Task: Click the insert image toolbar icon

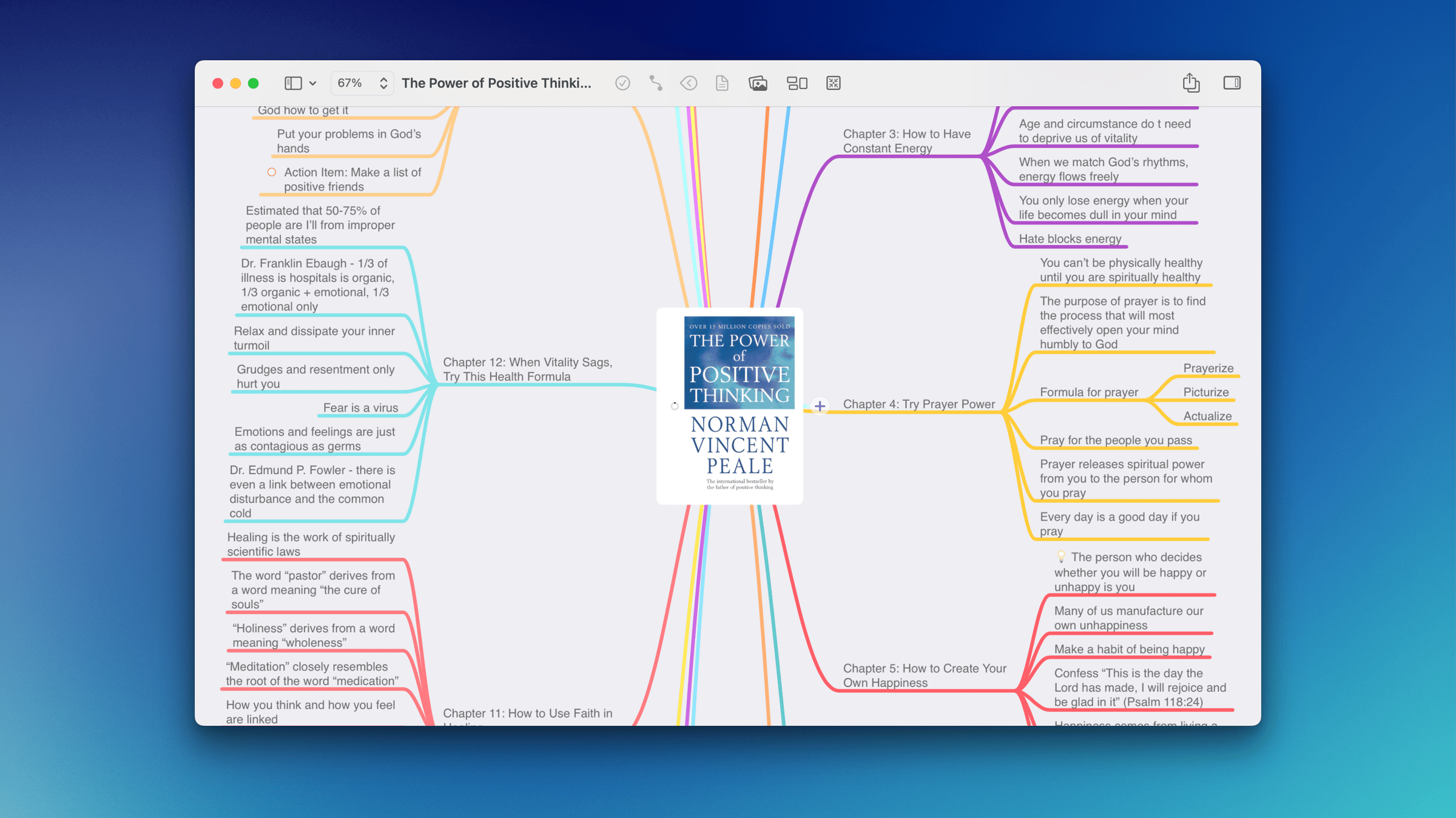Action: [x=758, y=83]
